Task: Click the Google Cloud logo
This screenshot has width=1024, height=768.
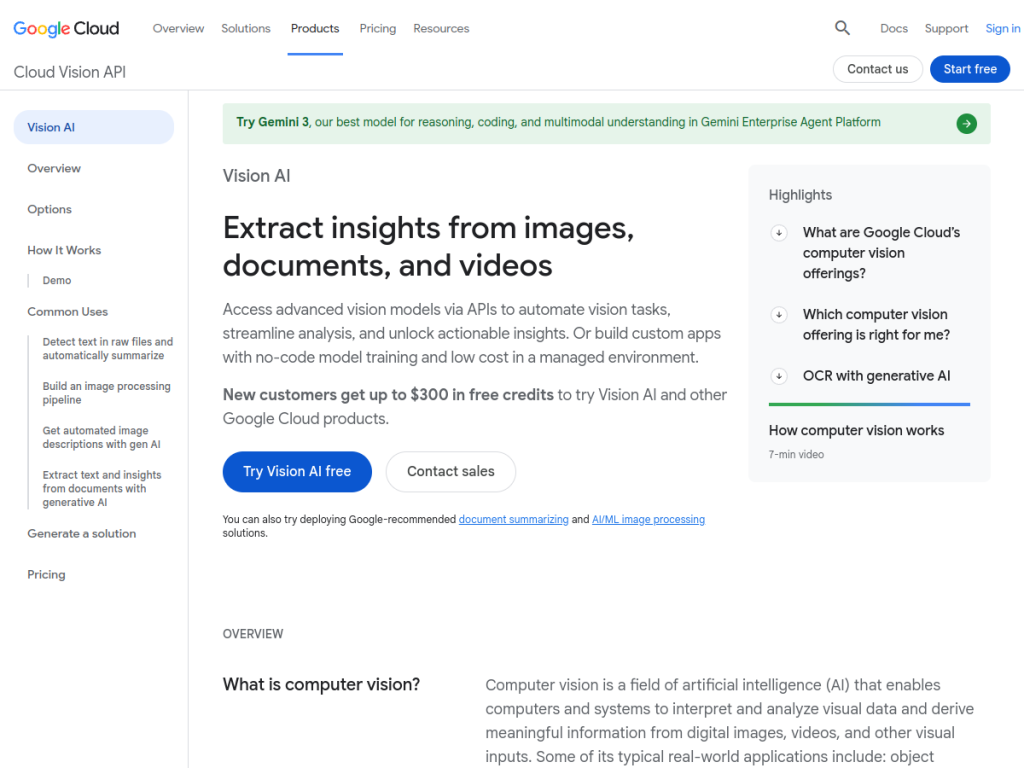Action: 66,29
